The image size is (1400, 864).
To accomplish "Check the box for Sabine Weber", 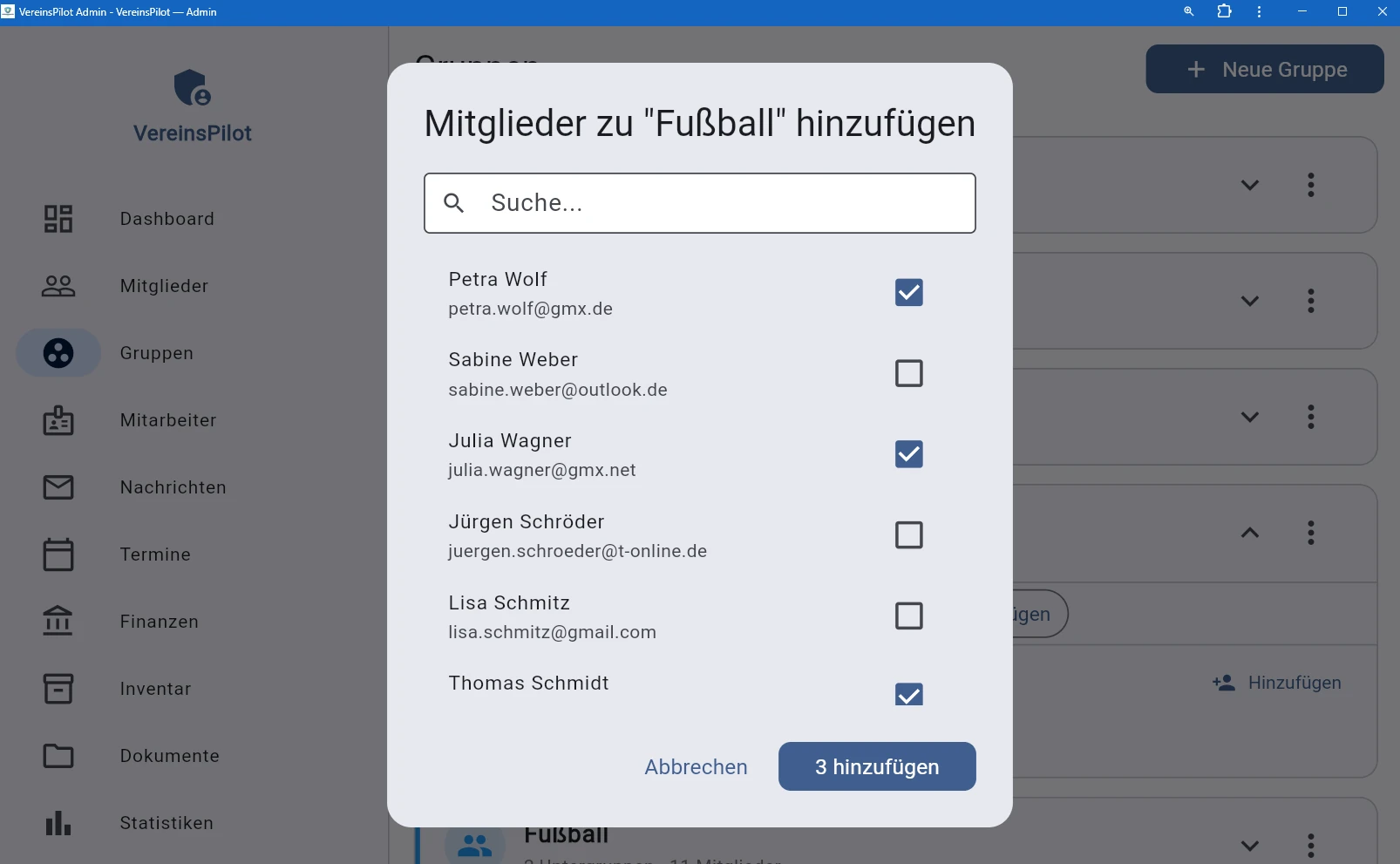I will (909, 373).
